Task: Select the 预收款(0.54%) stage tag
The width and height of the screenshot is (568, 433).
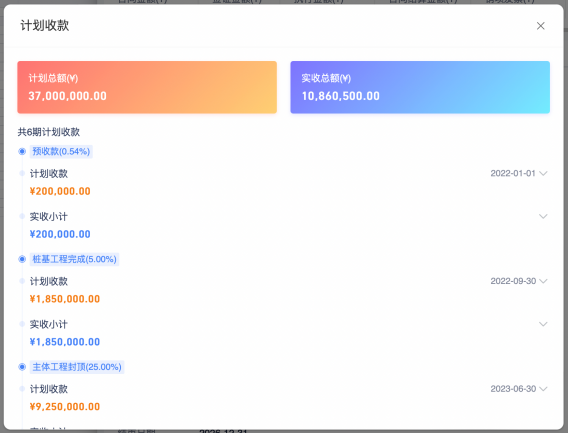Action: [61, 151]
